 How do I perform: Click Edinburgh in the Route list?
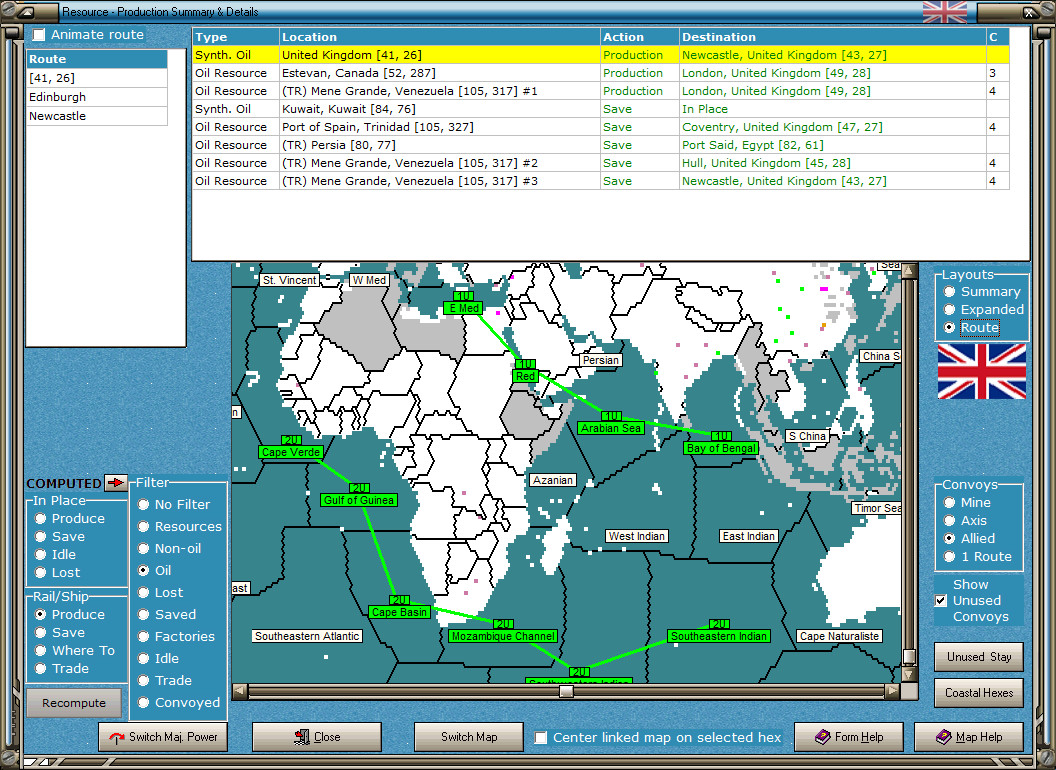click(x=57, y=97)
